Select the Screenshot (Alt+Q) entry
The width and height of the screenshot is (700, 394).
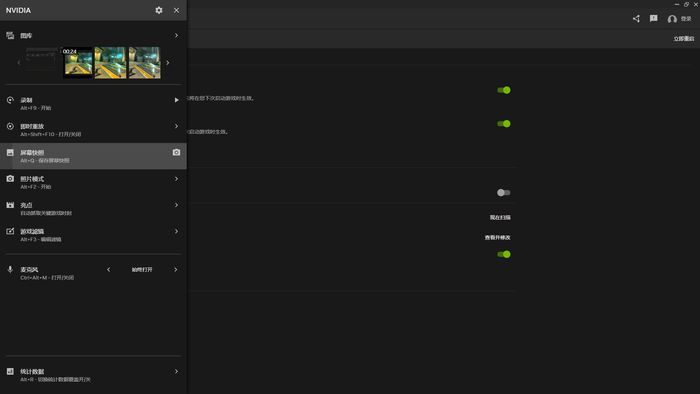pos(93,156)
